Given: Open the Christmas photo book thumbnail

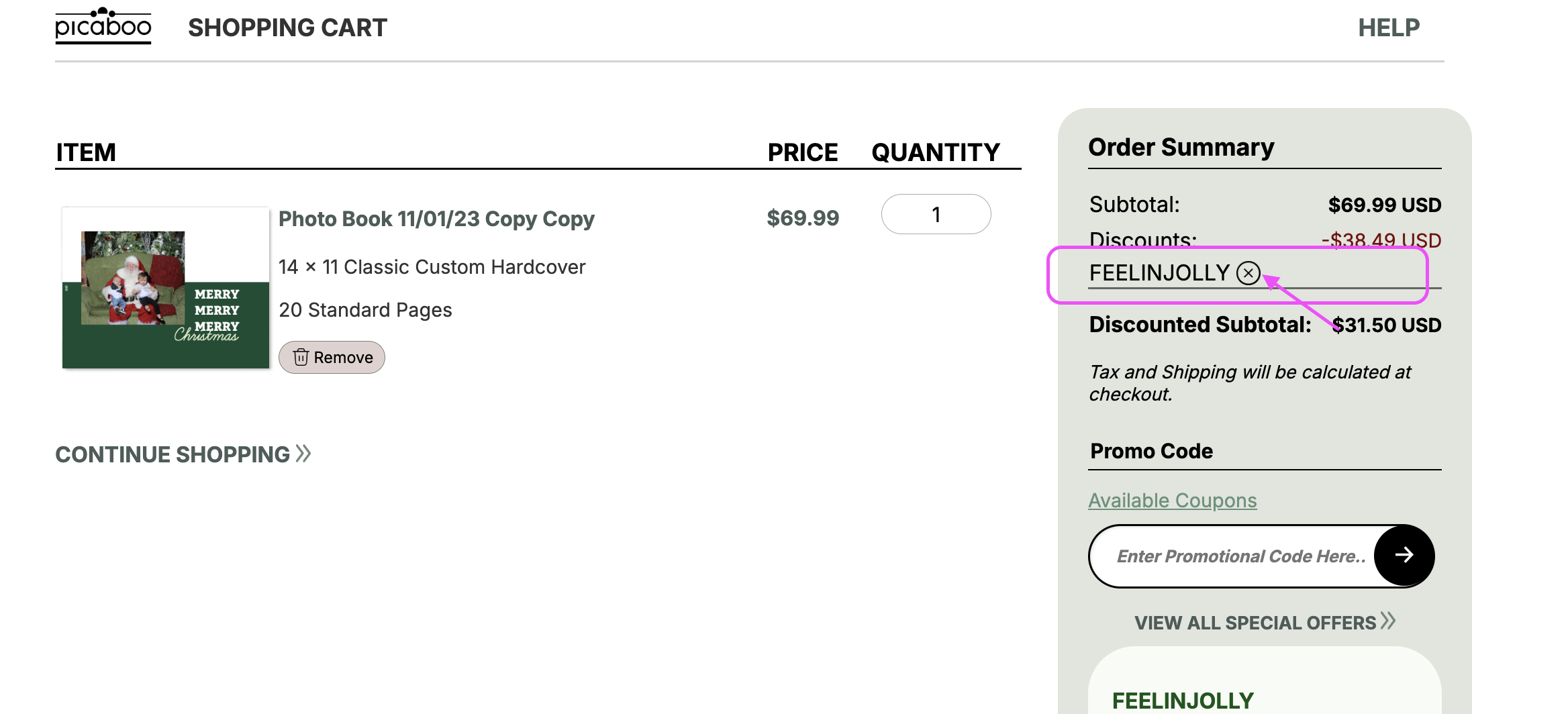Looking at the screenshot, I should 166,288.
